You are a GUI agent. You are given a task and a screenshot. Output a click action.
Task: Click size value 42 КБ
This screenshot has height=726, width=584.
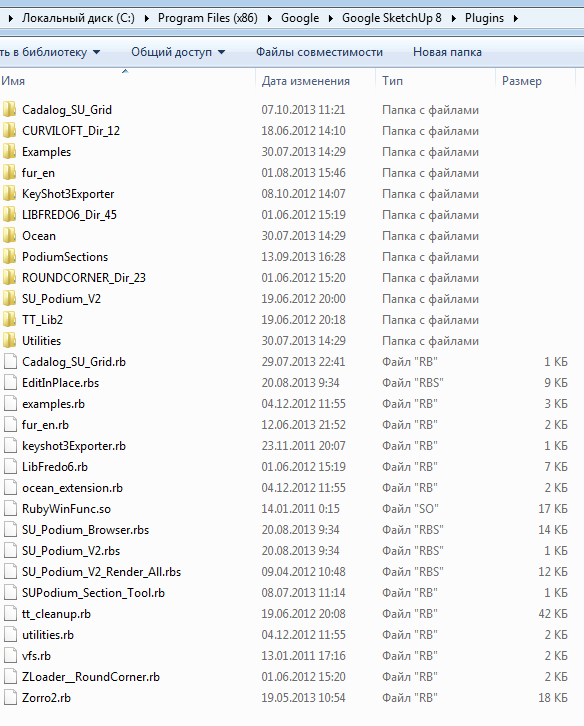pos(553,613)
